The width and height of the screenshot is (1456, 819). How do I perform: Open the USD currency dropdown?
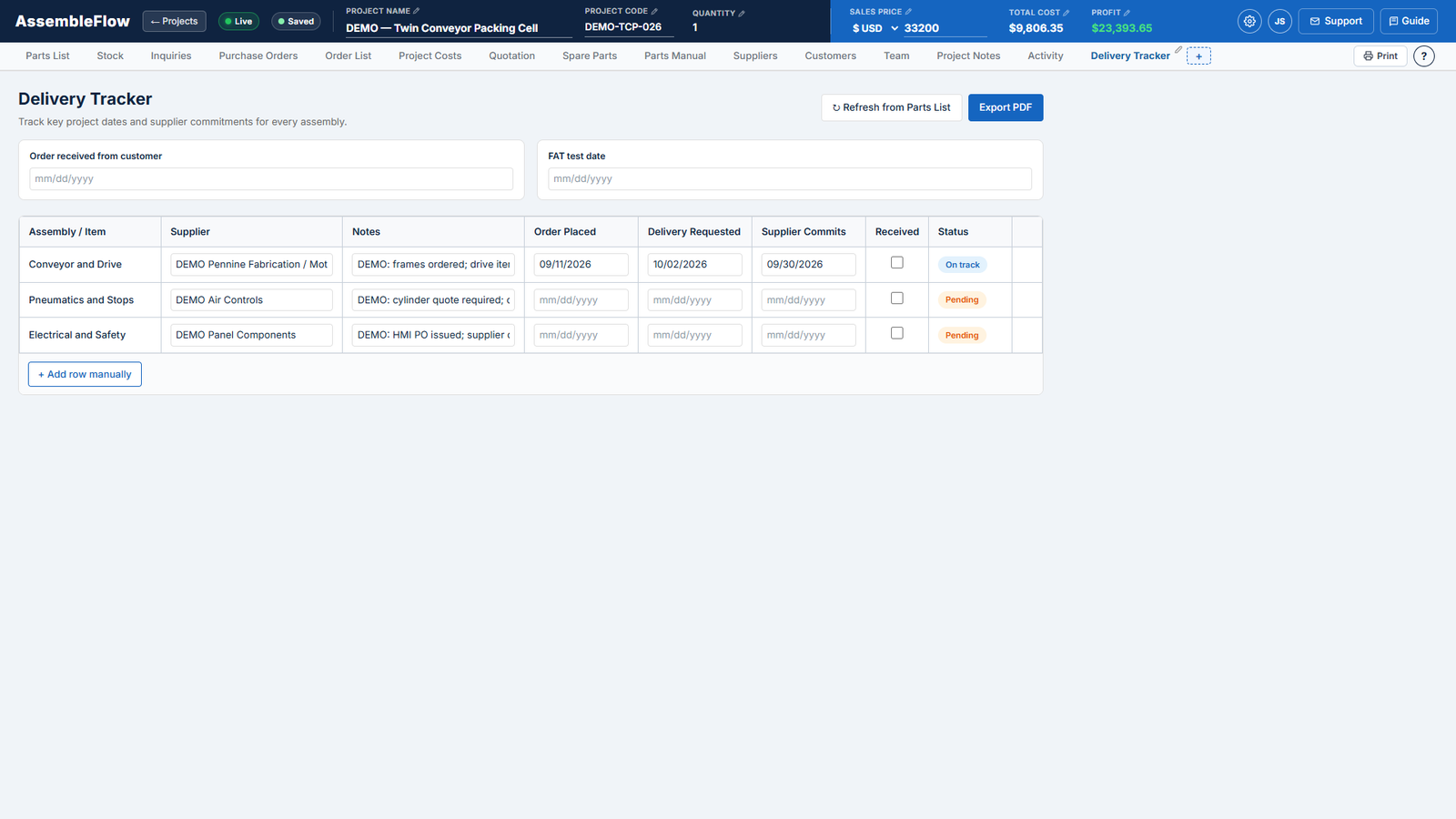point(875,28)
